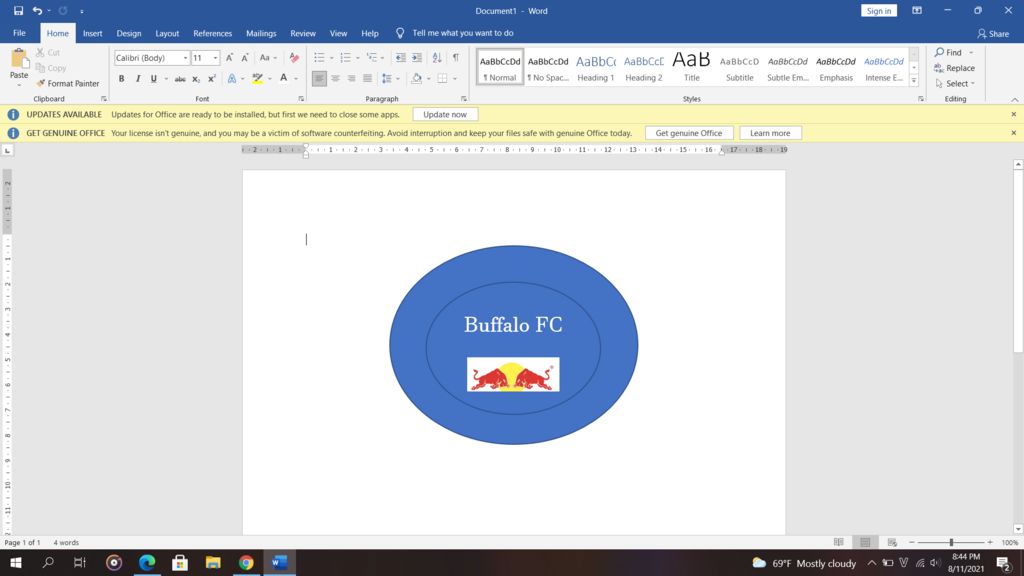Click the Sign in button
This screenshot has width=1024, height=576.
[x=879, y=10]
